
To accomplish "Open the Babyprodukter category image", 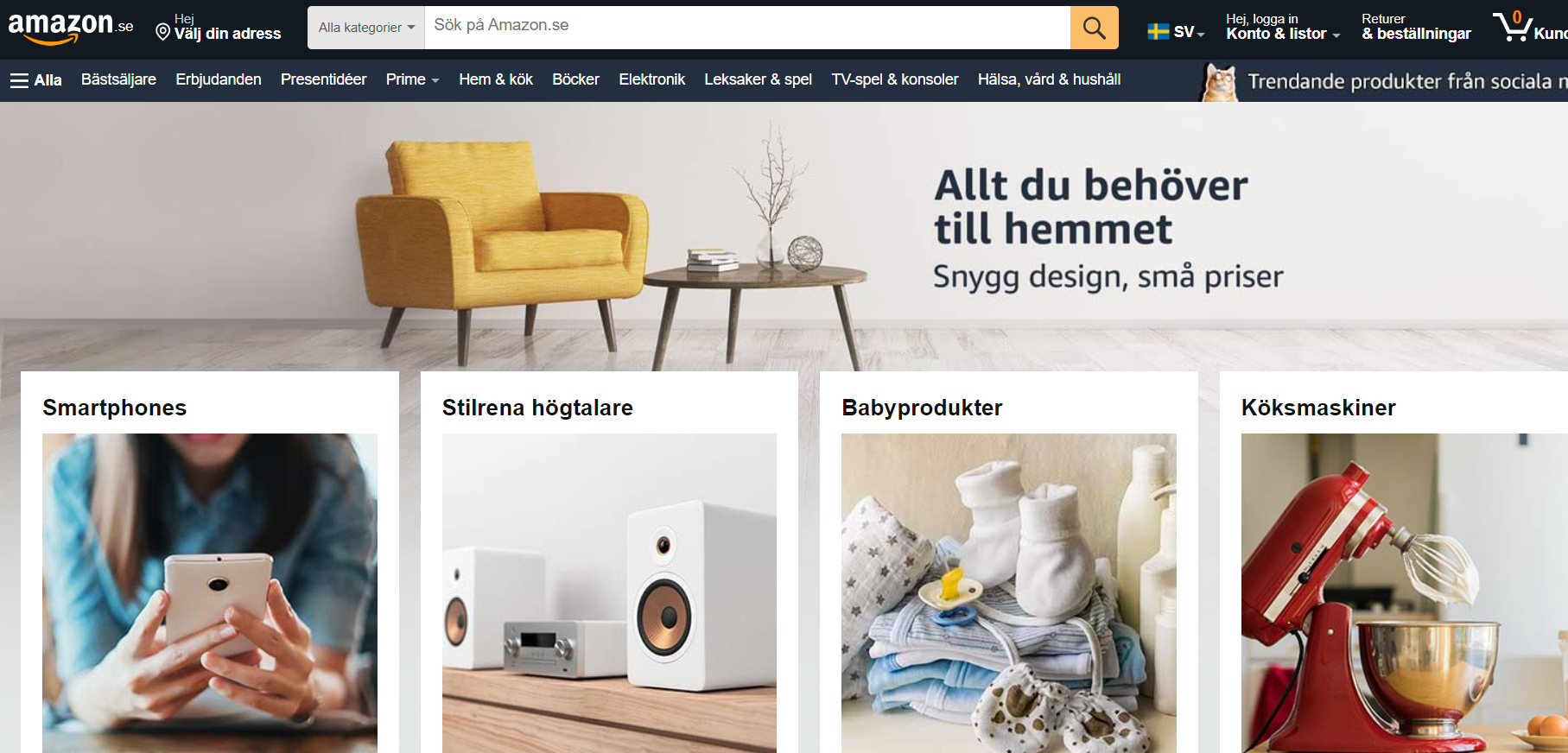I will 1009,593.
